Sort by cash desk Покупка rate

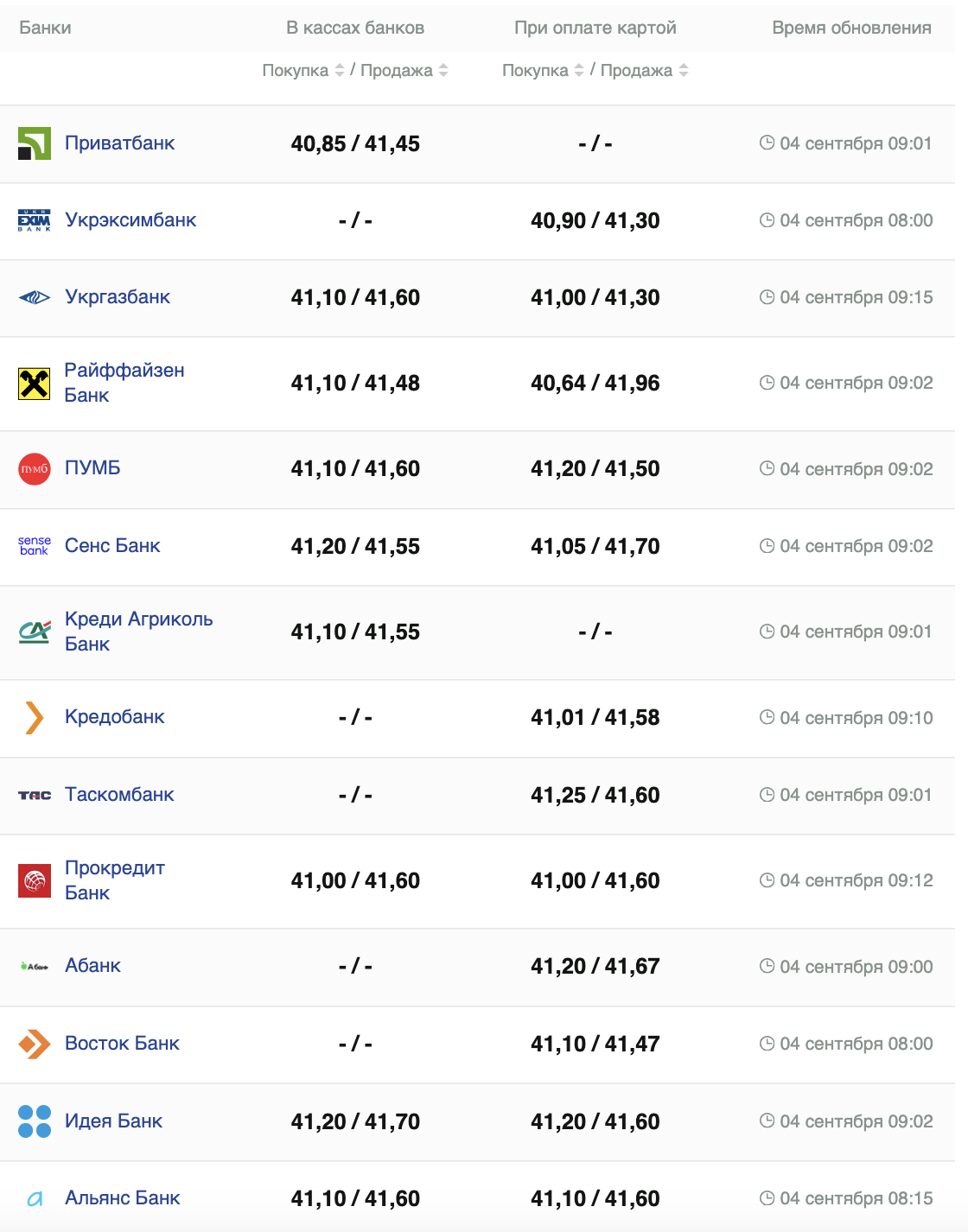tap(340, 71)
